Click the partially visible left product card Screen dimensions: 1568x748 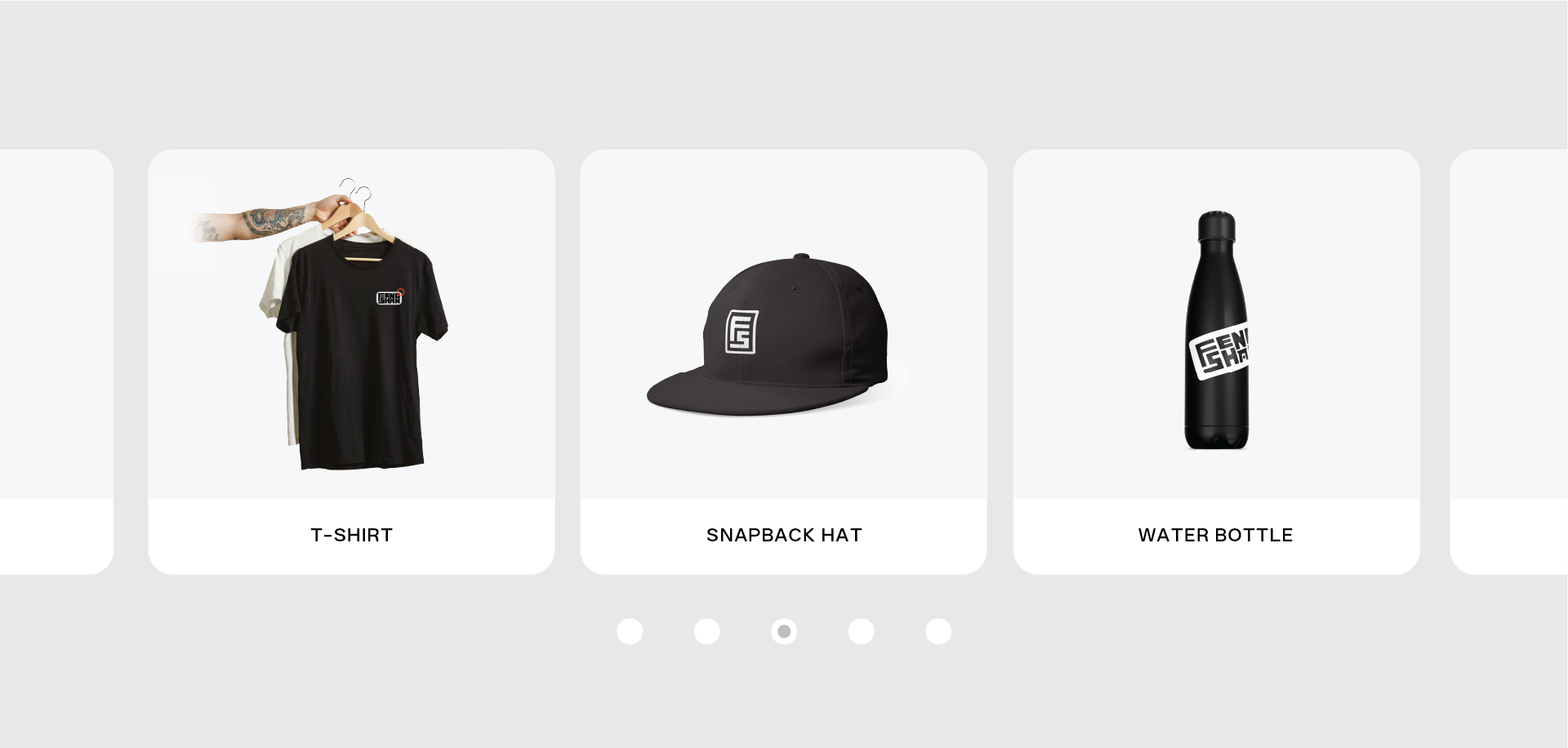click(56, 362)
